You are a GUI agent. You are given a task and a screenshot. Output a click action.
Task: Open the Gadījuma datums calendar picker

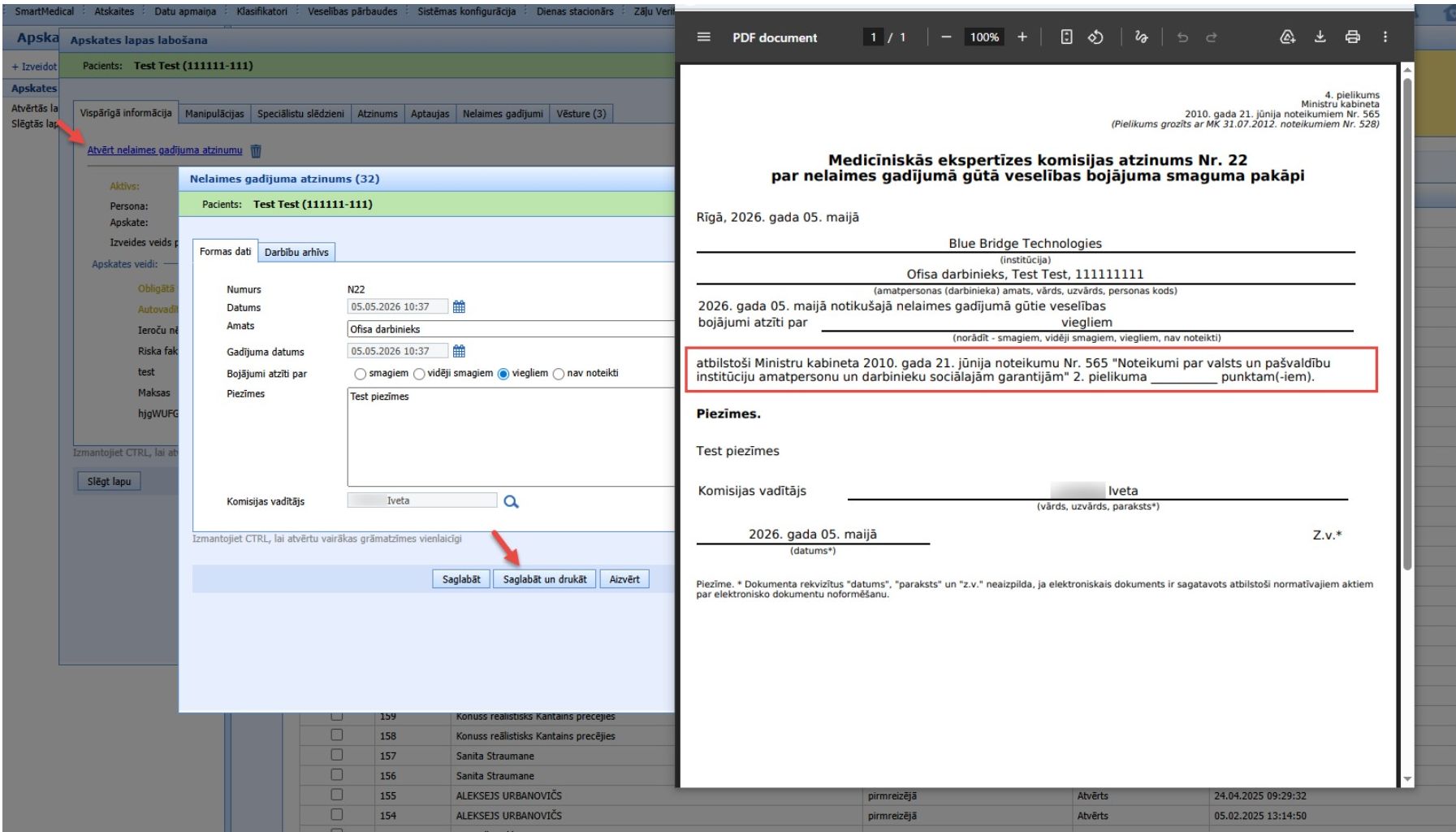pyautogui.click(x=459, y=351)
